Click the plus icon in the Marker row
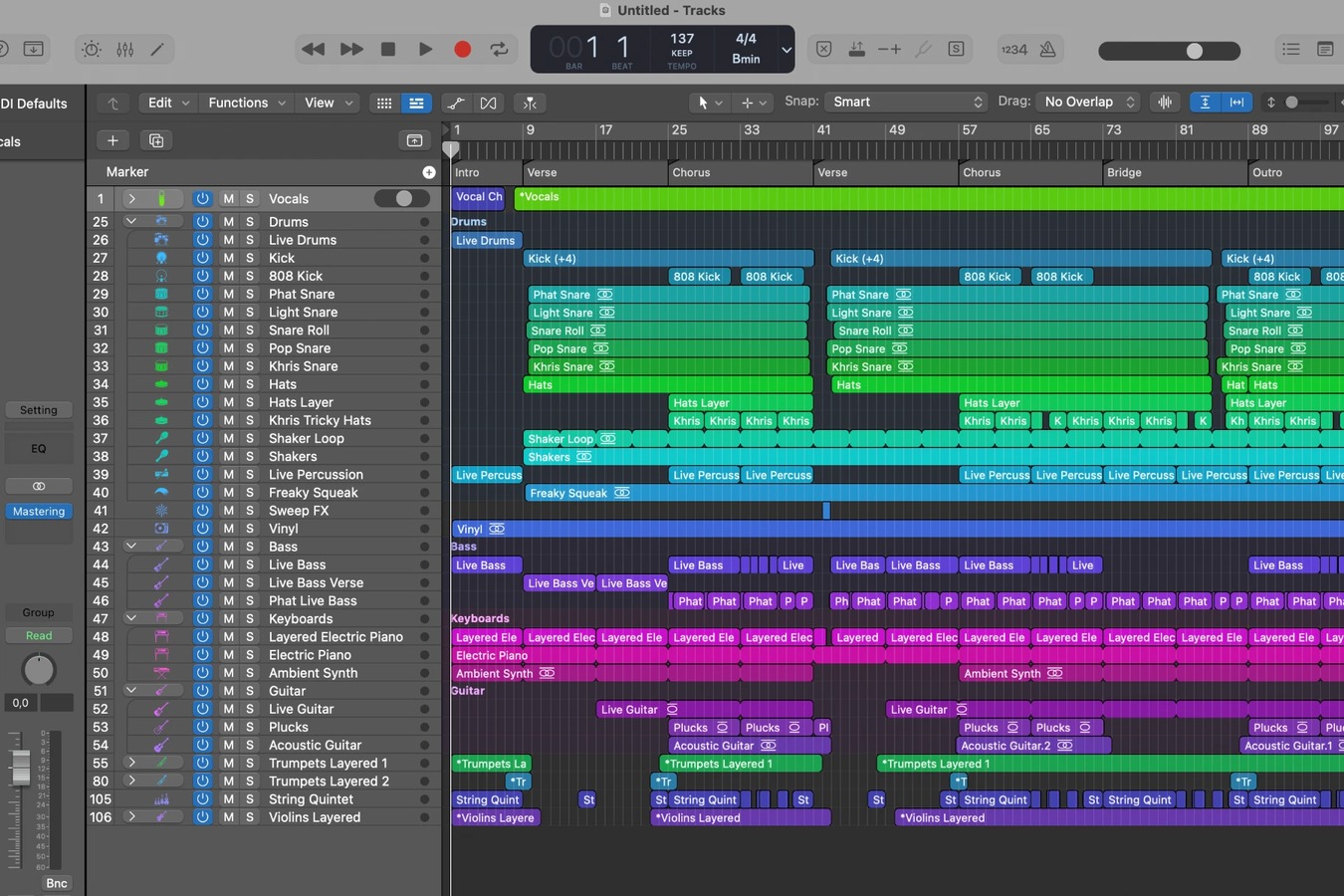 click(429, 172)
